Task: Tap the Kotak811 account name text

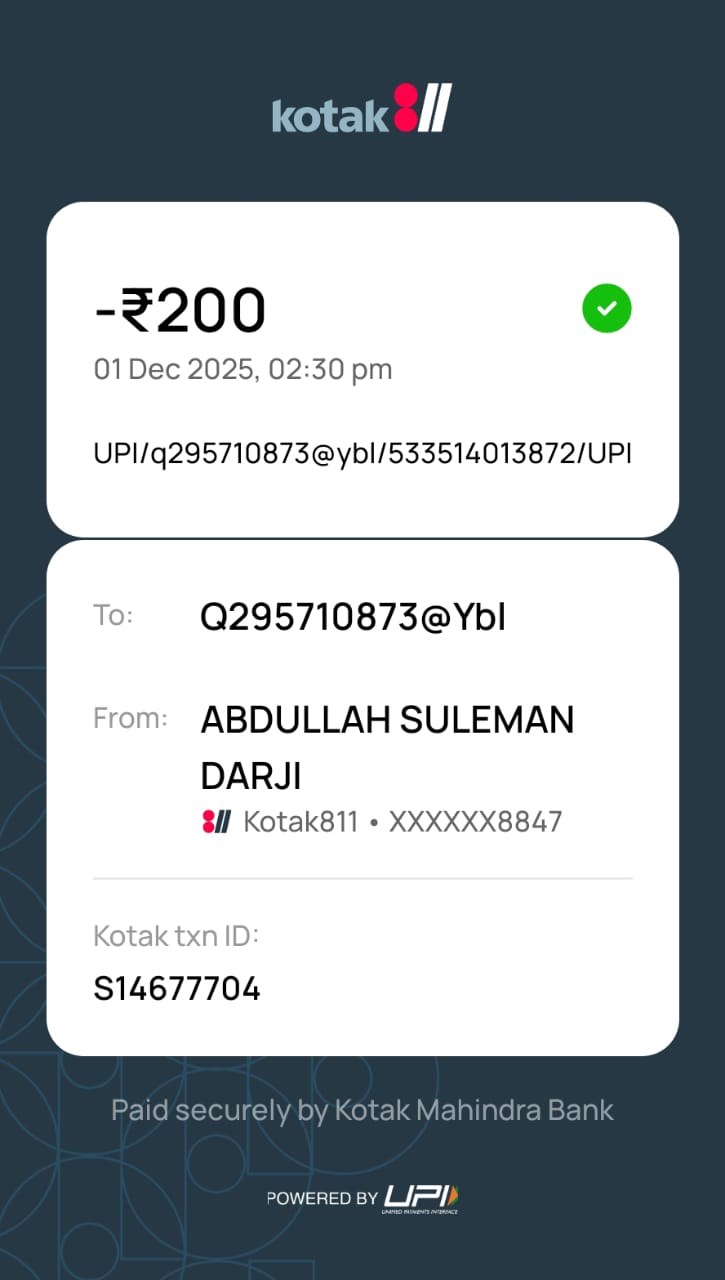Action: (301, 822)
